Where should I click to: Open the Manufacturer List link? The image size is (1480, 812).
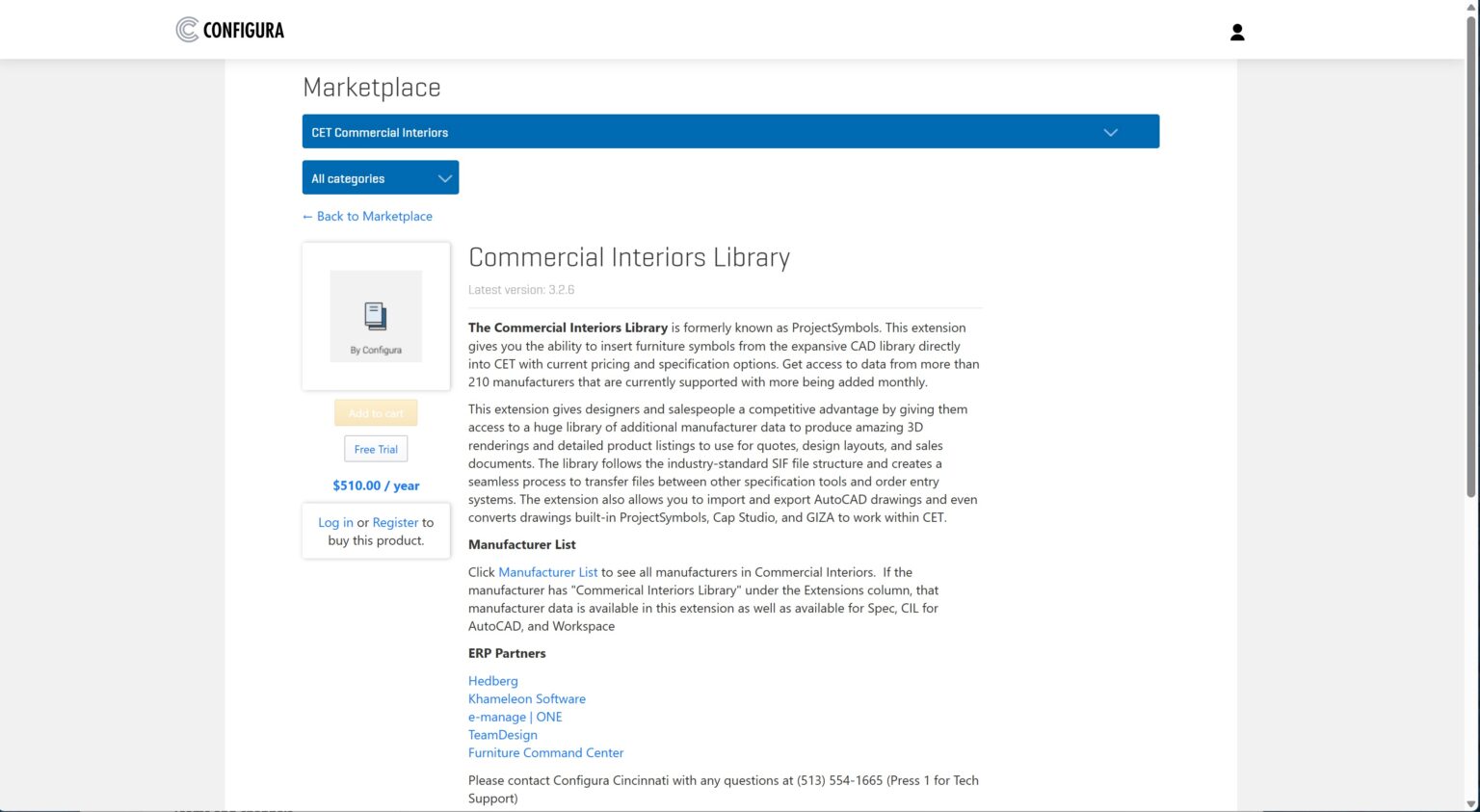pos(547,572)
